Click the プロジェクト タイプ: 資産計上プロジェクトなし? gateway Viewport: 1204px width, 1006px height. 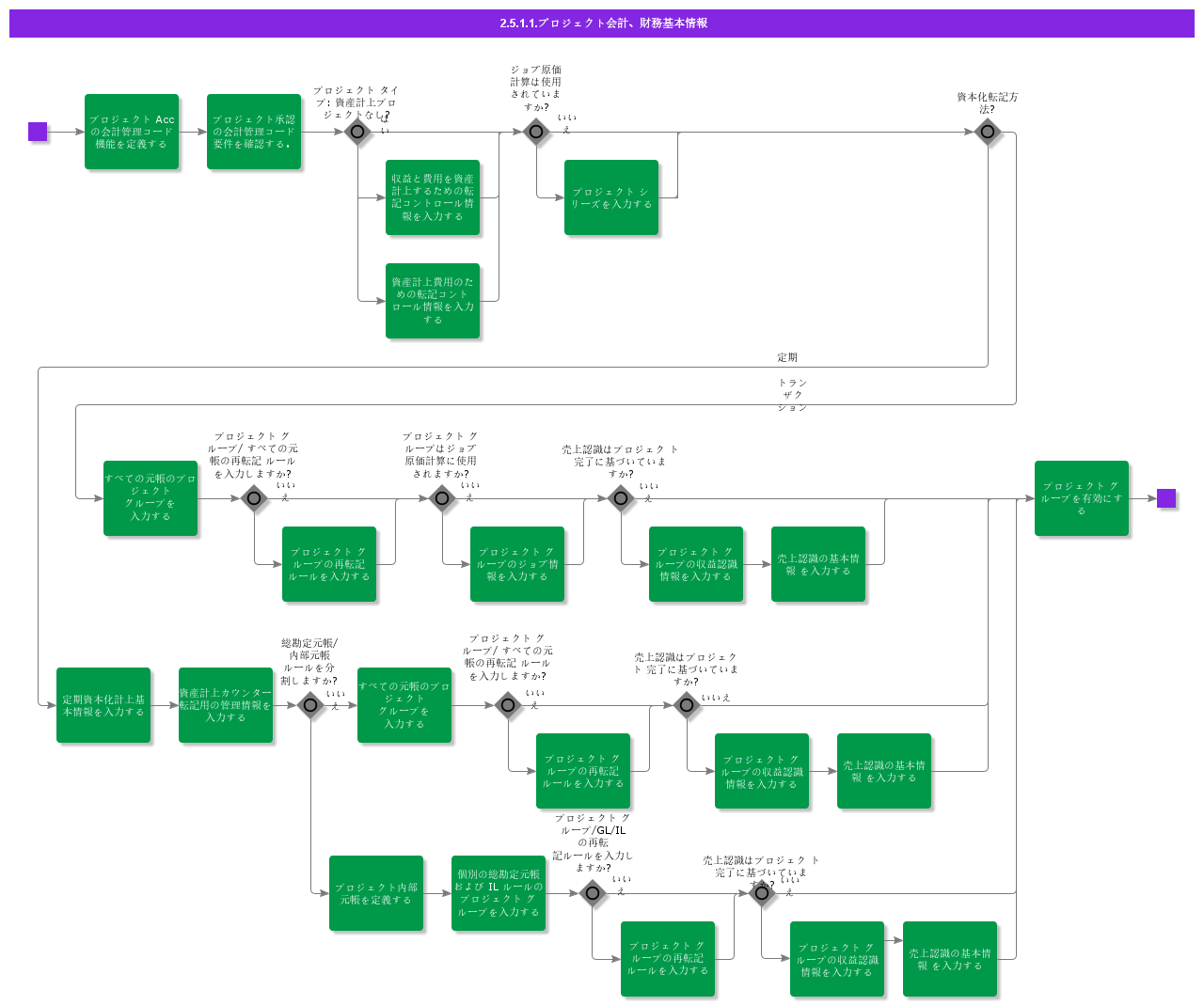357,132
